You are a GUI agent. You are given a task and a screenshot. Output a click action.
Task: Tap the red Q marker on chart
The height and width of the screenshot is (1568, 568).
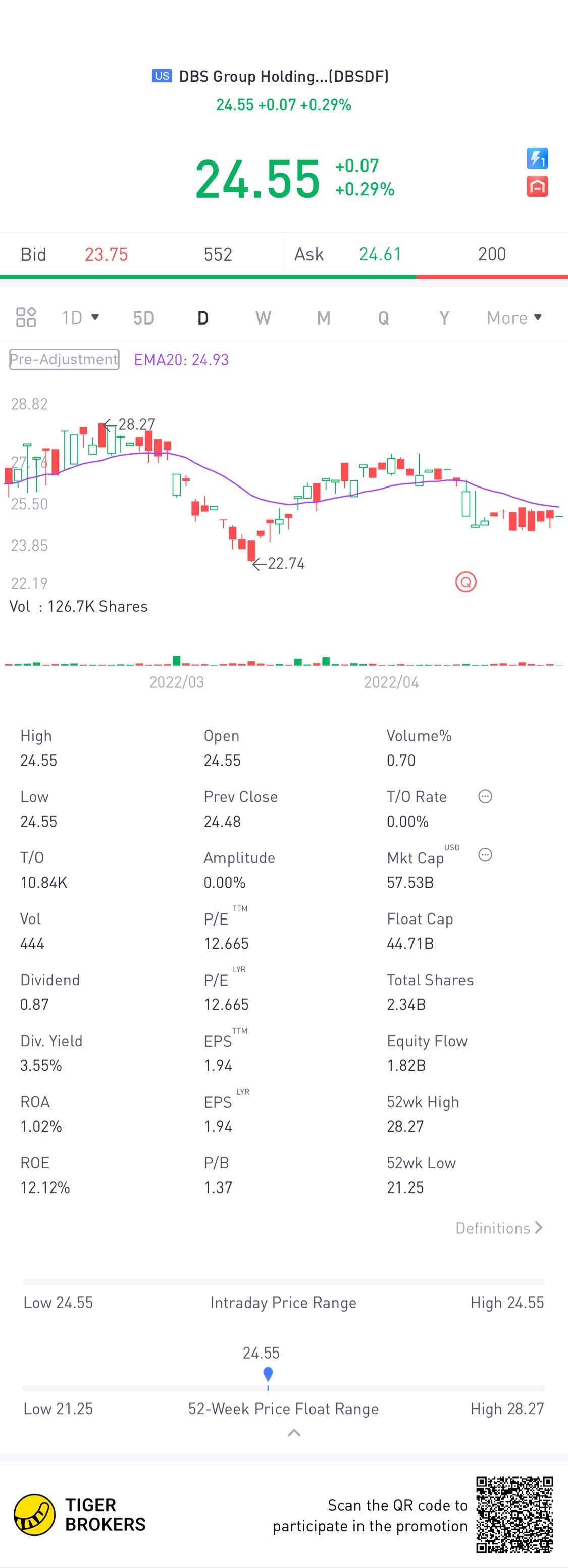(466, 582)
